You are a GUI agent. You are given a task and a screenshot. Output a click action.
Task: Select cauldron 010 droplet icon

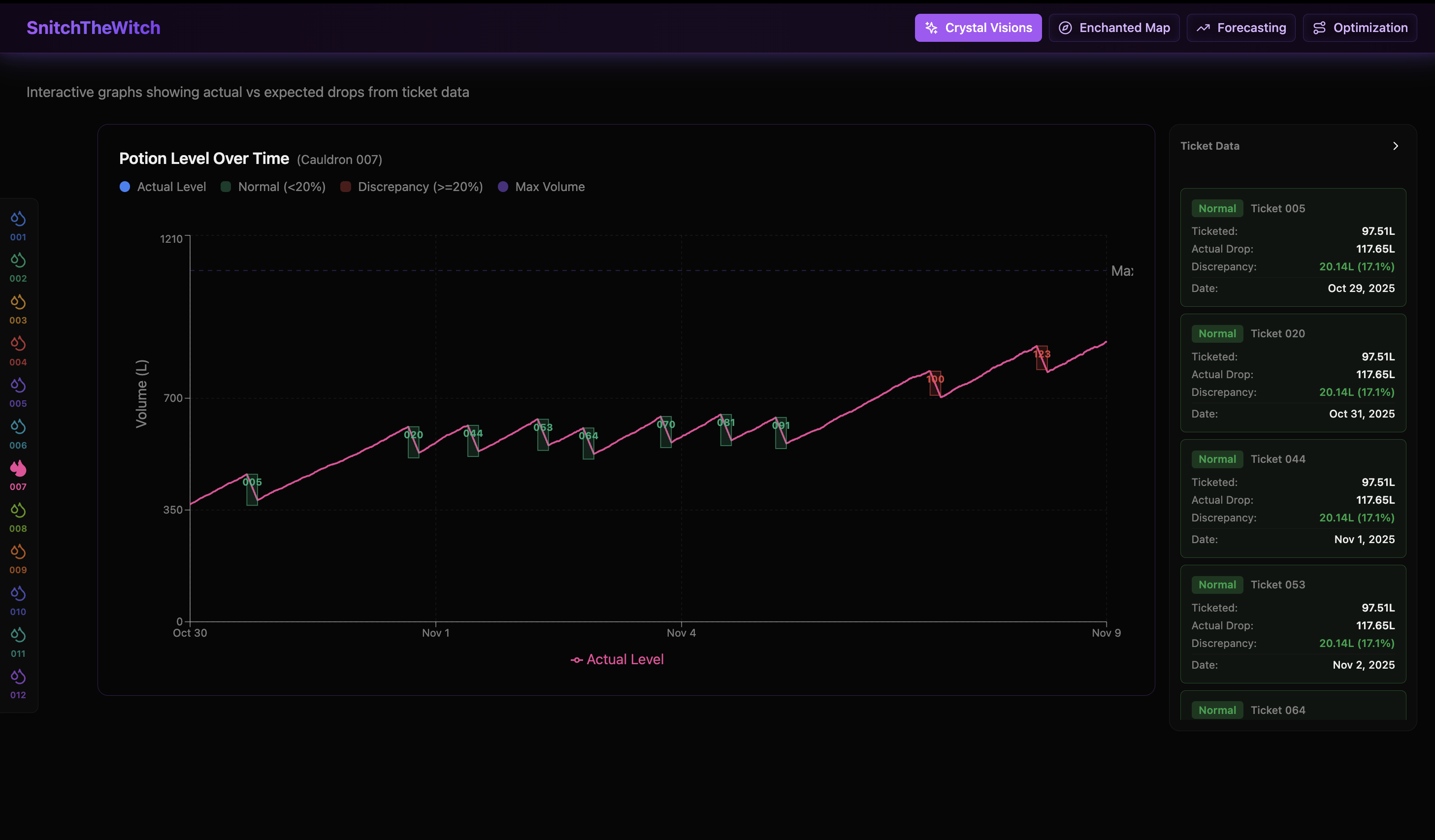[18, 593]
